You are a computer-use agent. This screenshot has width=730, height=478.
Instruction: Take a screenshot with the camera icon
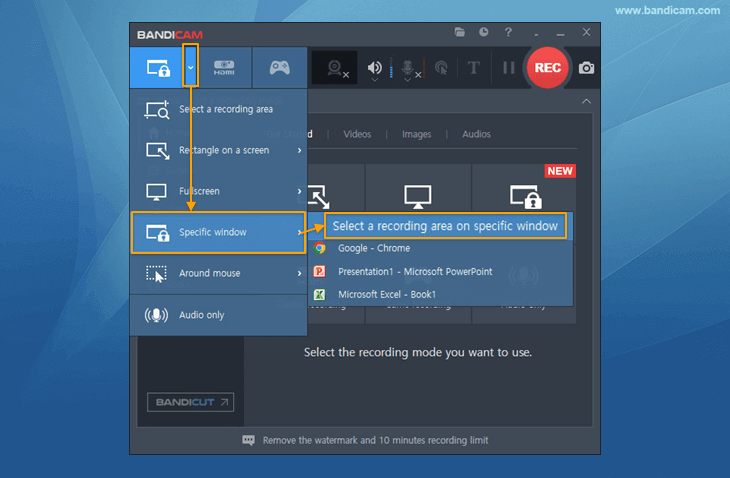(x=586, y=68)
